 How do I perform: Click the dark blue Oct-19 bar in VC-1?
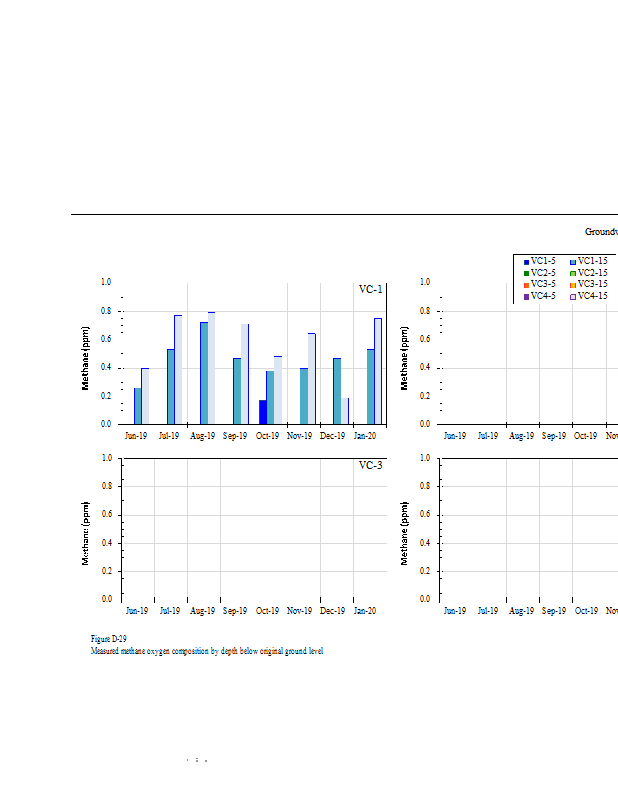263,412
